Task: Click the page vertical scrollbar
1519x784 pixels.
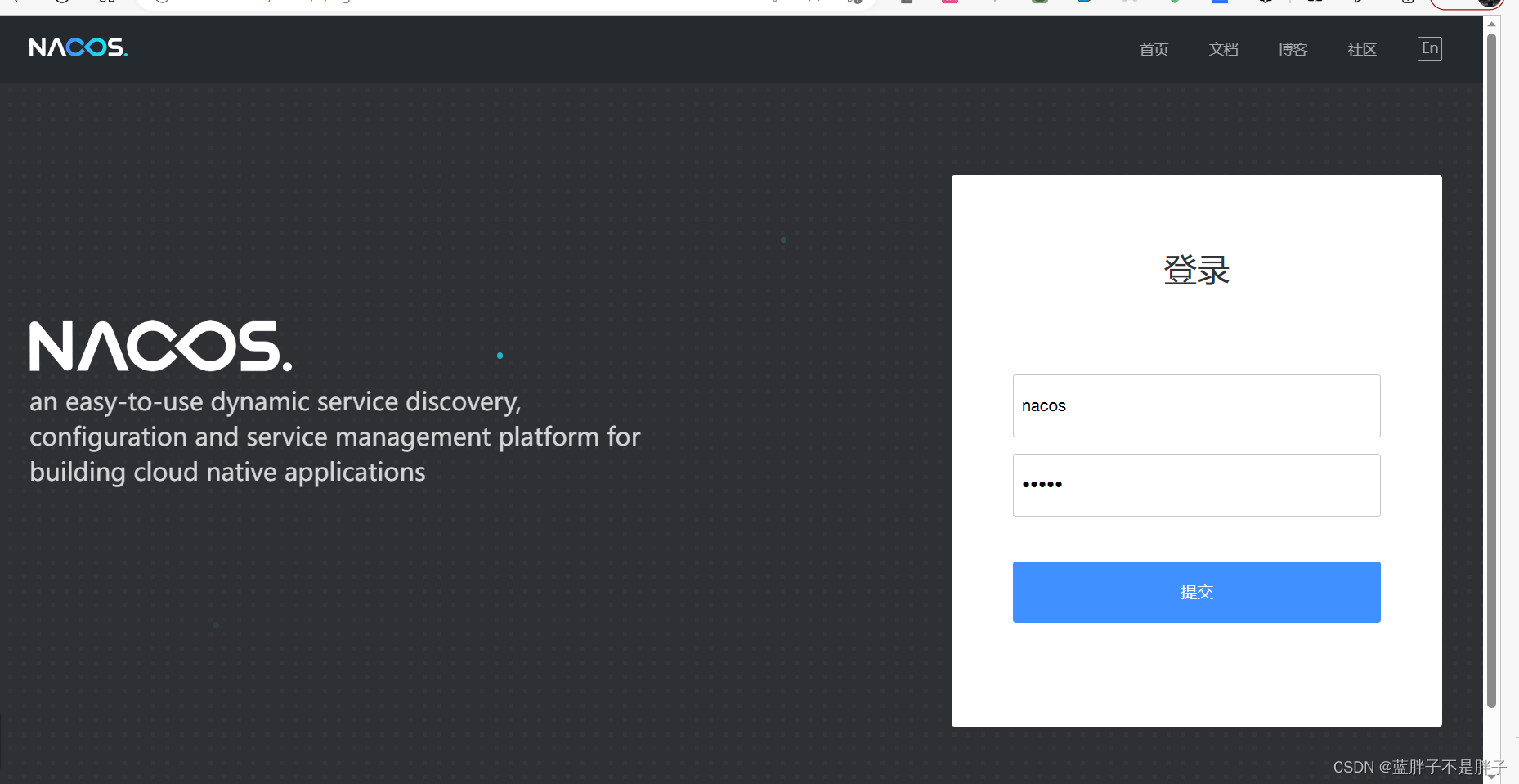Action: pyautogui.click(x=1491, y=370)
